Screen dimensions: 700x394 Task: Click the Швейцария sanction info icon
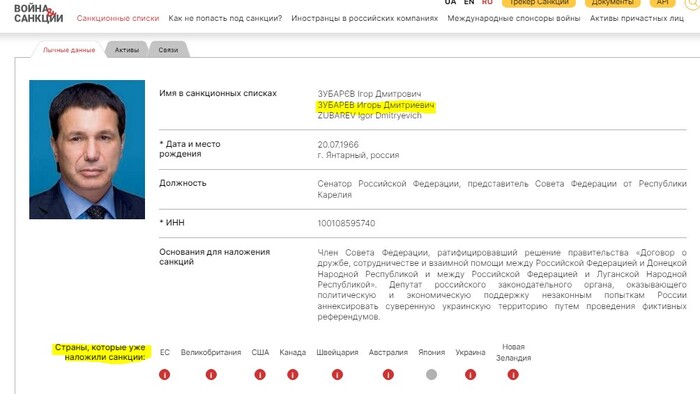tap(337, 374)
